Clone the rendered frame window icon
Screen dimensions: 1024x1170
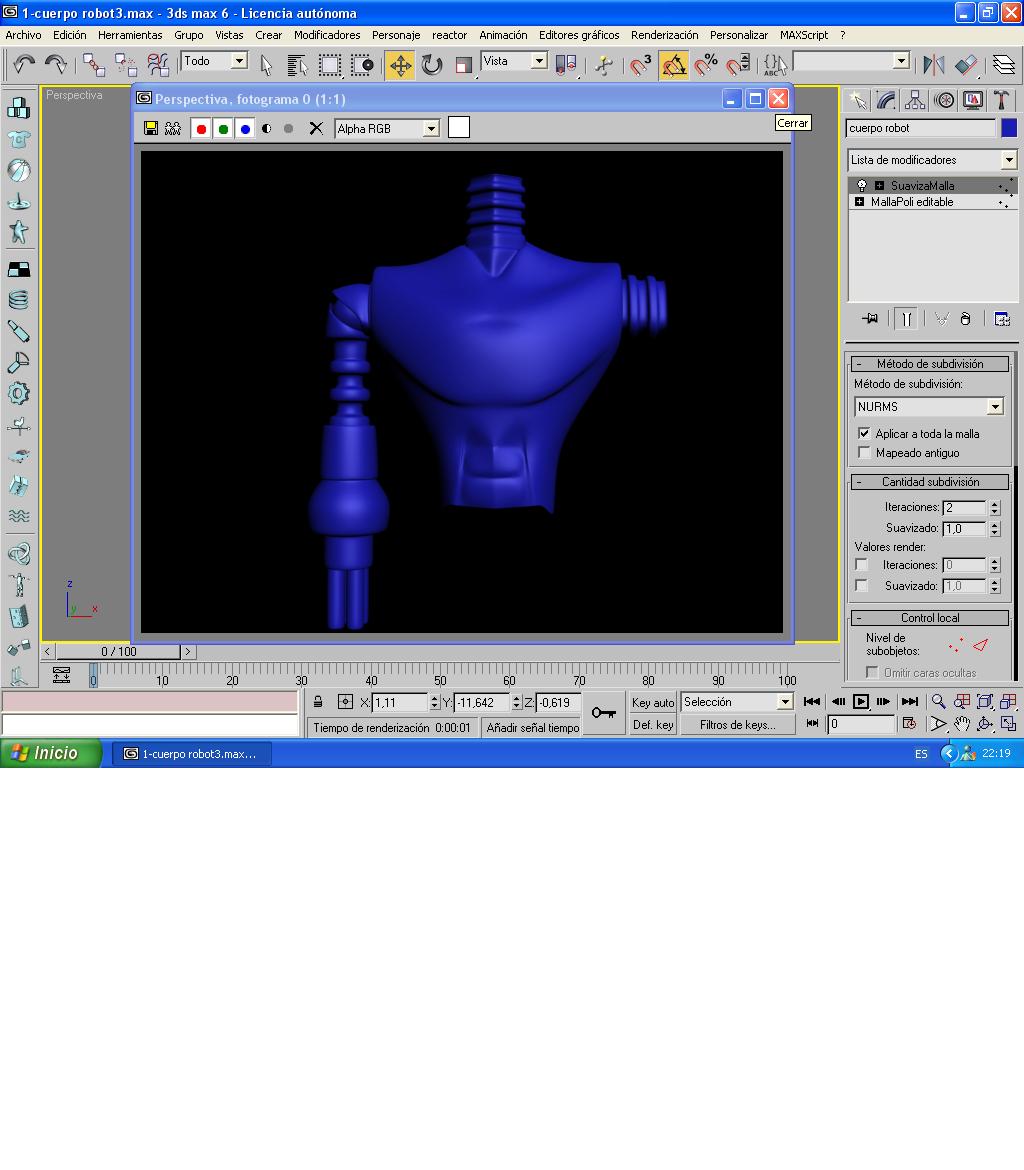point(172,128)
